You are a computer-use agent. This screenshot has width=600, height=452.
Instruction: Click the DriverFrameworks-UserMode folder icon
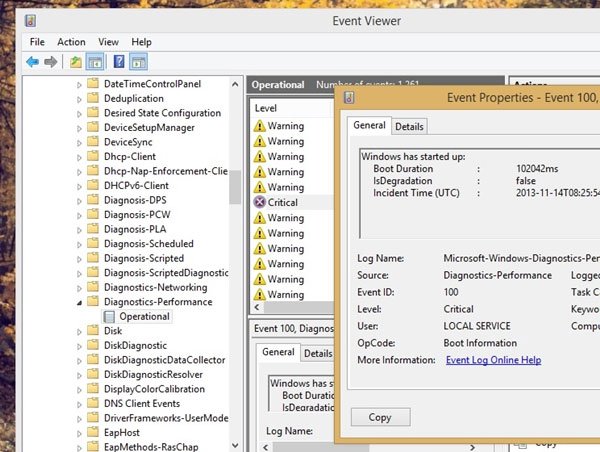[x=93, y=418]
